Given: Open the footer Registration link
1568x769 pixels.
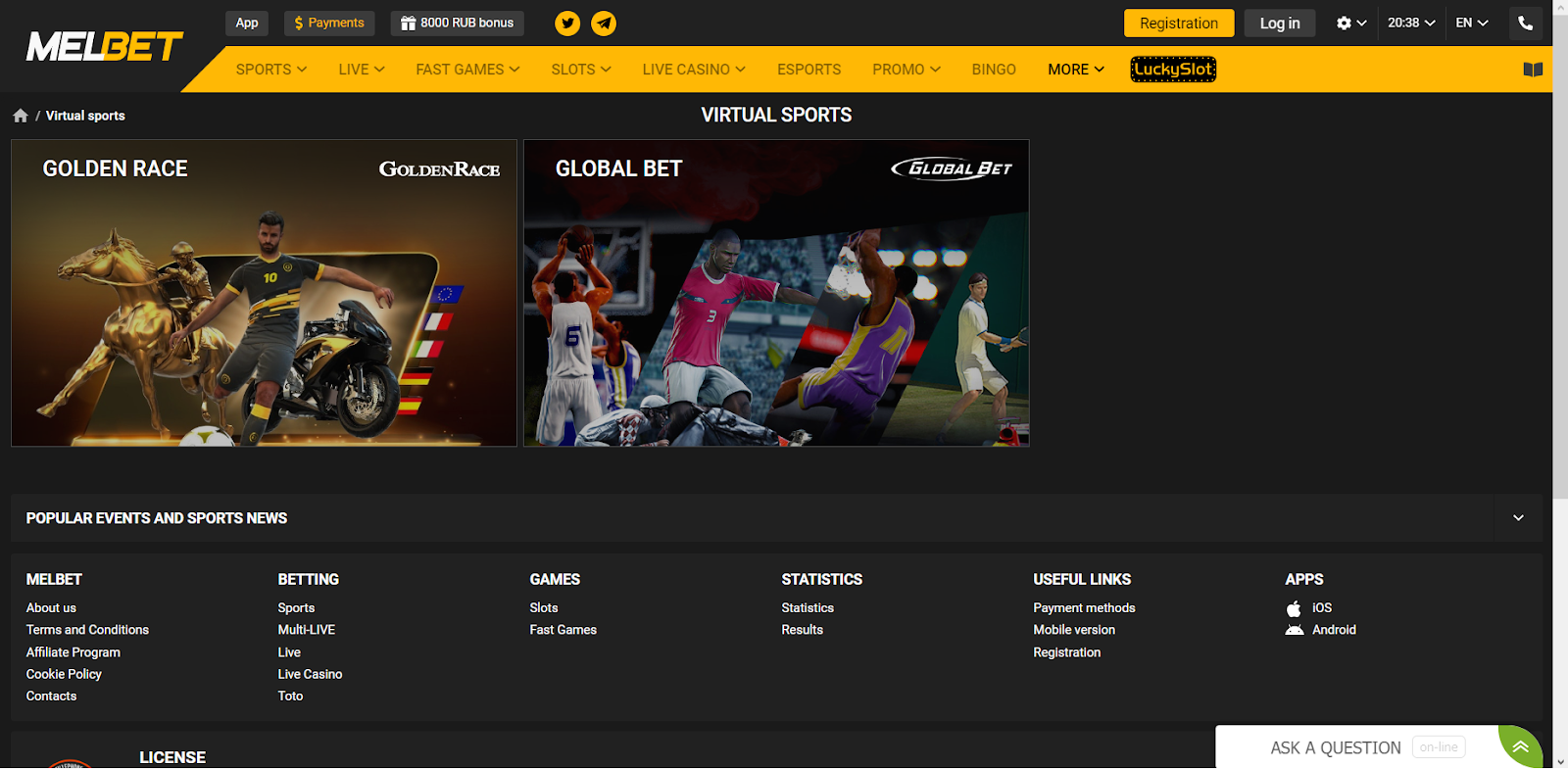Looking at the screenshot, I should (1067, 652).
